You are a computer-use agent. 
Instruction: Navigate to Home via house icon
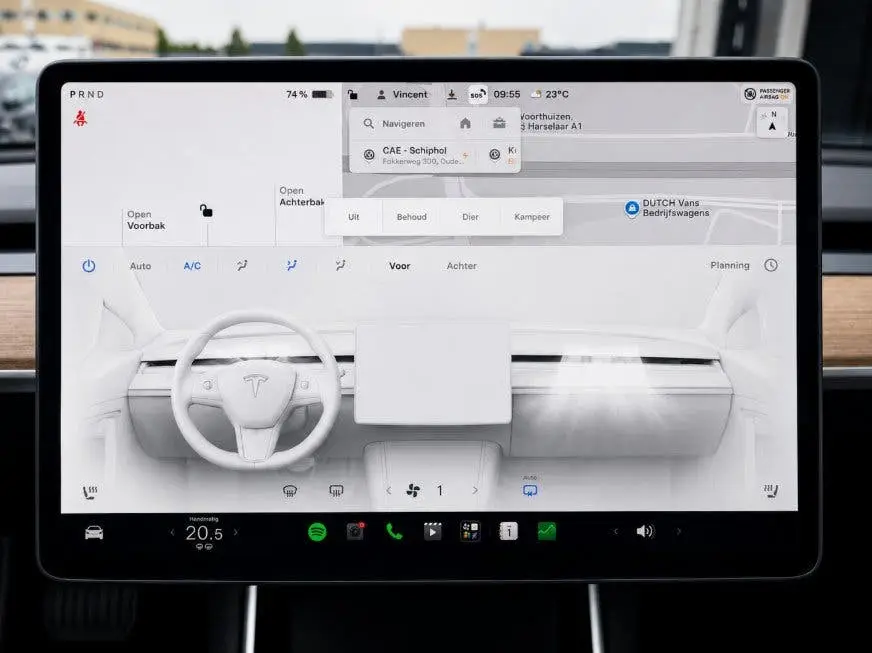pyautogui.click(x=465, y=123)
